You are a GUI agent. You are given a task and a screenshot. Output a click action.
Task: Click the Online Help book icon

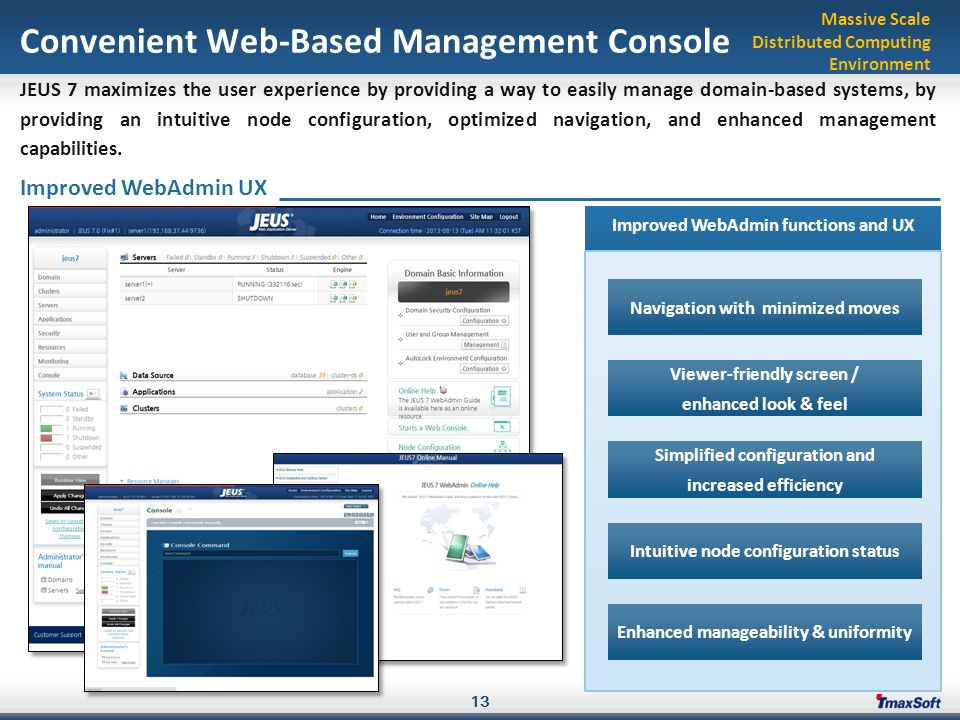click(x=501, y=398)
